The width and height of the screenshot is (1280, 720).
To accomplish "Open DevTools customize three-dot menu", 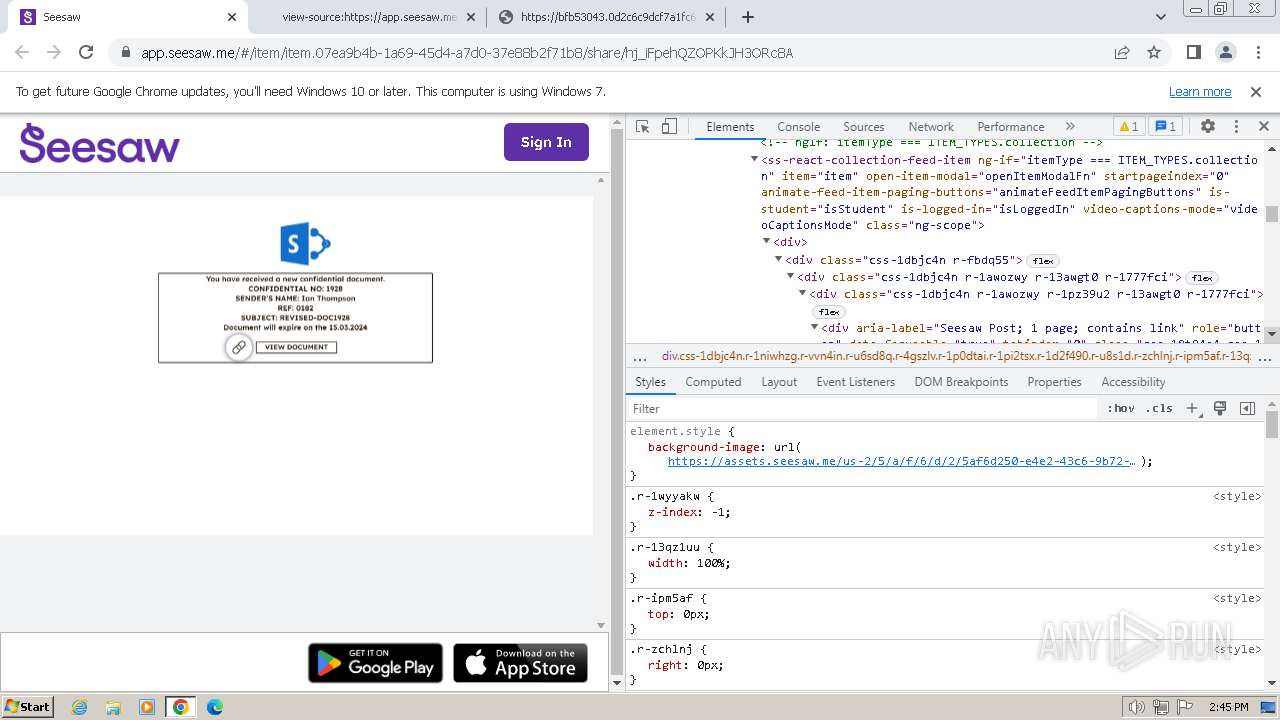I will tap(1236, 127).
